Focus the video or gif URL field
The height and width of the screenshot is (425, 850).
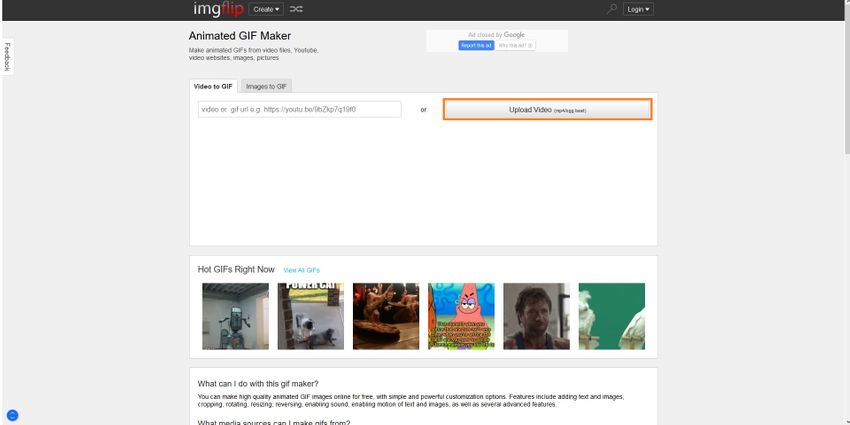tap(300, 110)
